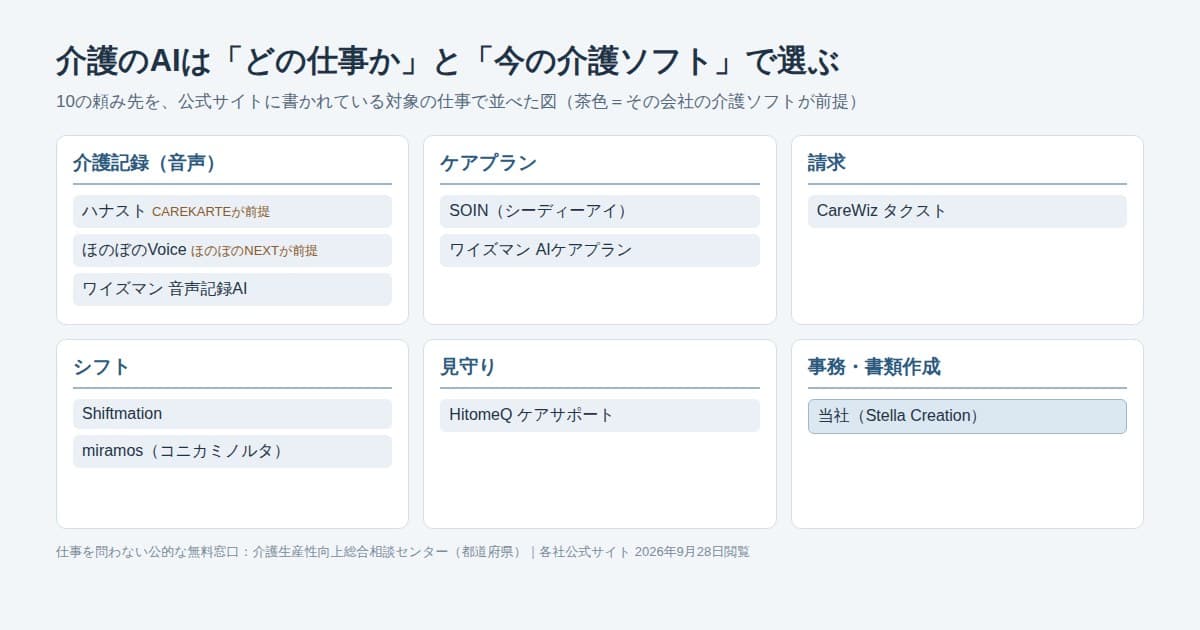This screenshot has height=630, width=1200.
Task: Click miramos（コニカミノルタ） item
Action: (x=232, y=451)
